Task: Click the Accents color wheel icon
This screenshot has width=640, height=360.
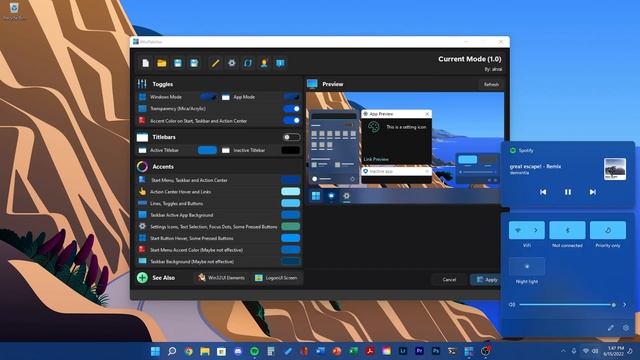Action: [142, 167]
